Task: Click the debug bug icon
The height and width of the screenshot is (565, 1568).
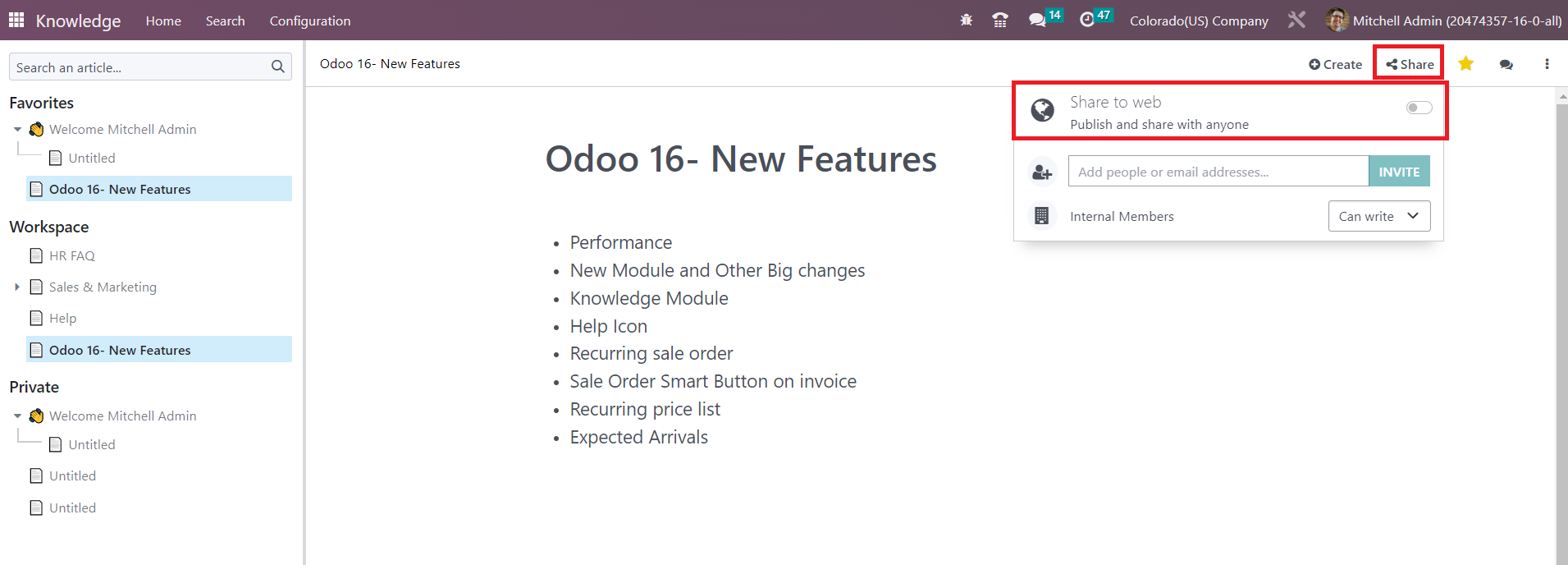Action: click(x=967, y=21)
